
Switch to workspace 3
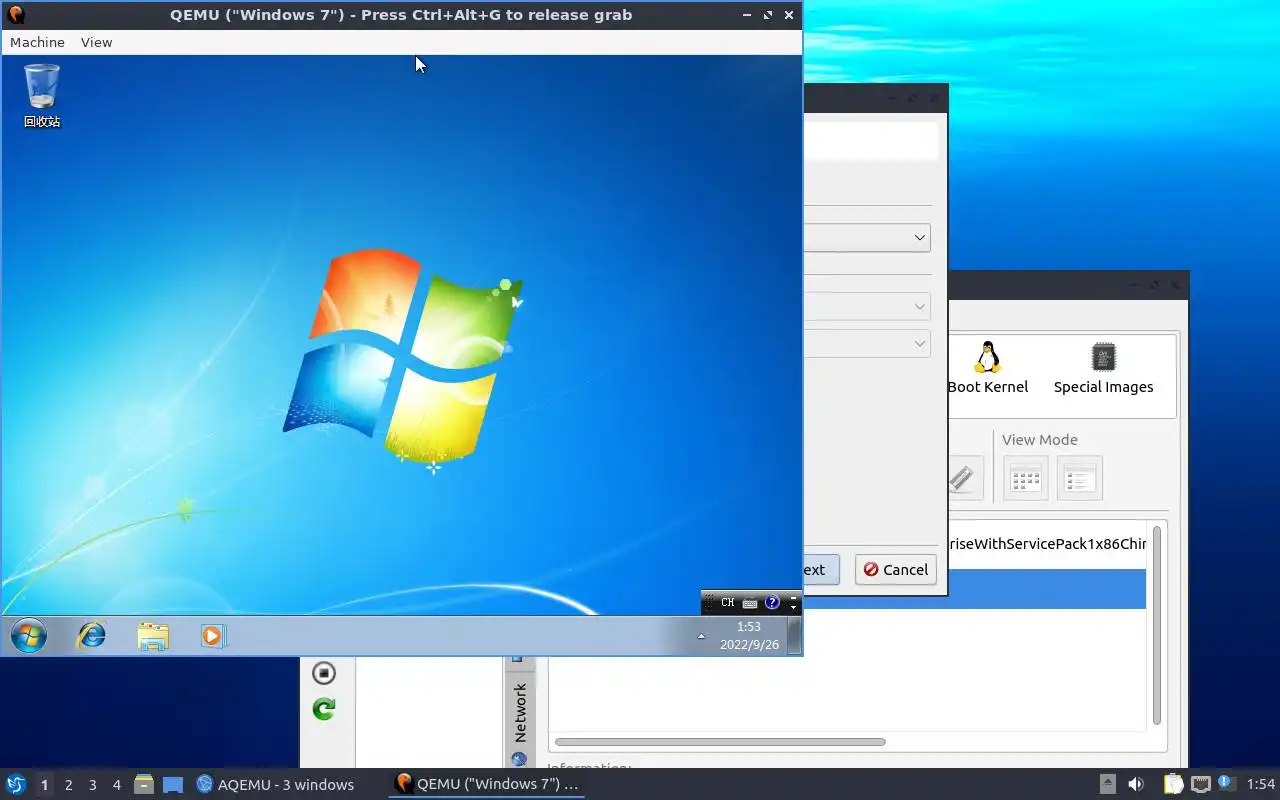(92, 785)
